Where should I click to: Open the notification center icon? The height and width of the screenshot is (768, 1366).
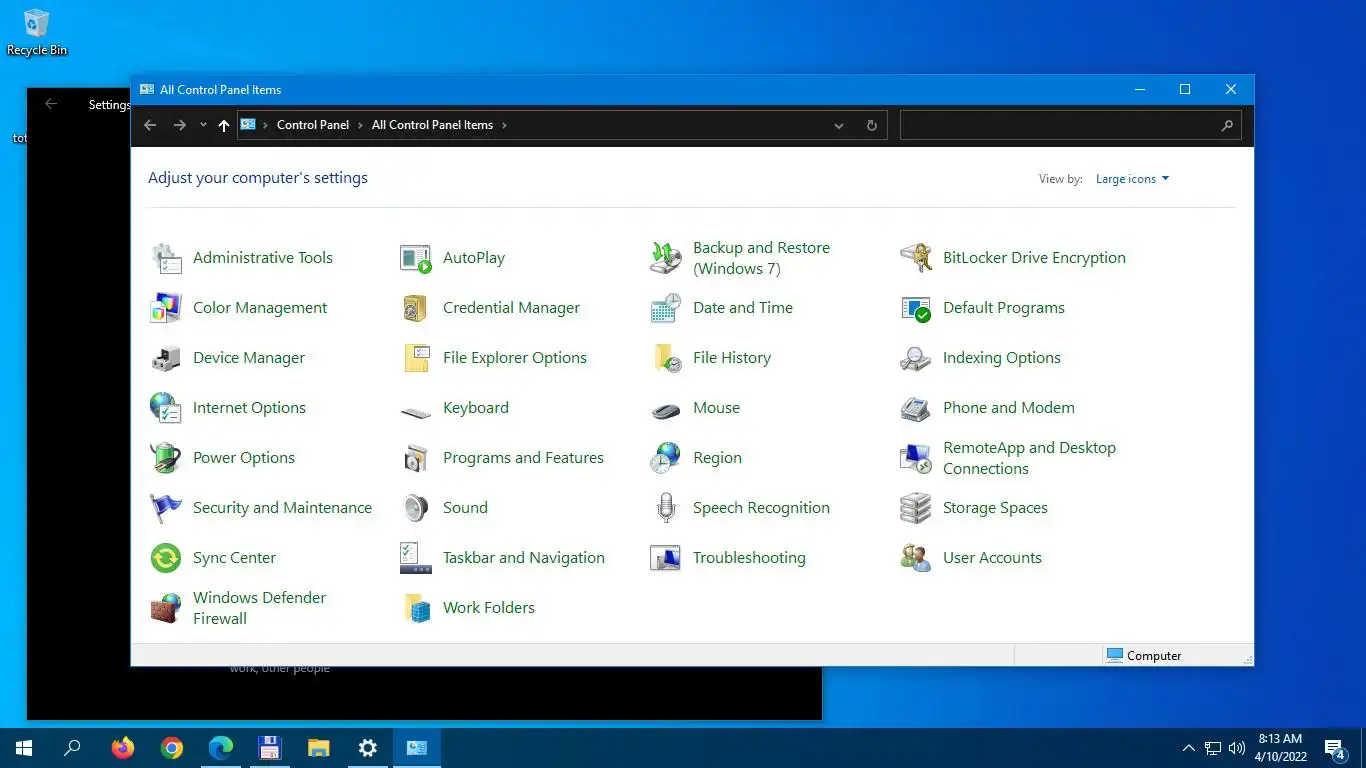pos(1334,748)
